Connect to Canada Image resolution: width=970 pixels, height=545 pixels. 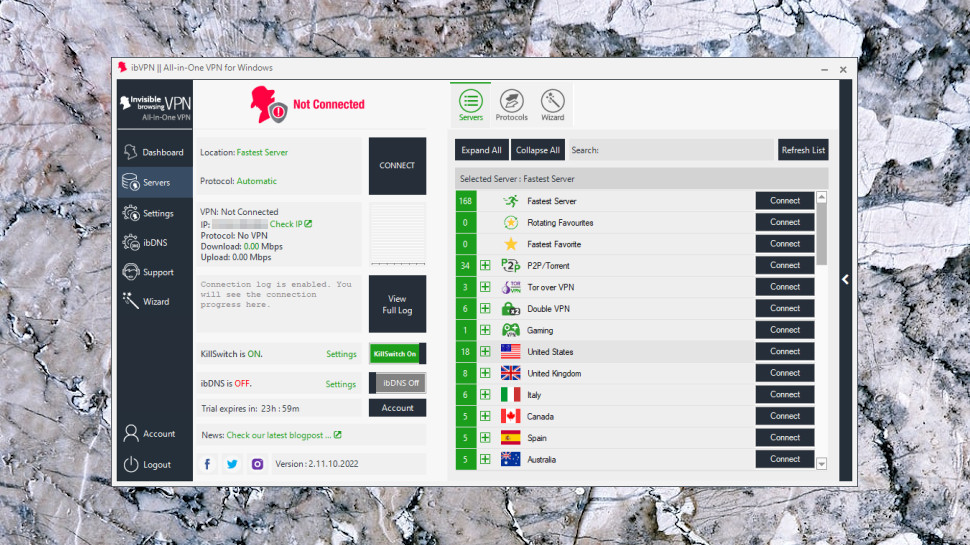(x=784, y=416)
